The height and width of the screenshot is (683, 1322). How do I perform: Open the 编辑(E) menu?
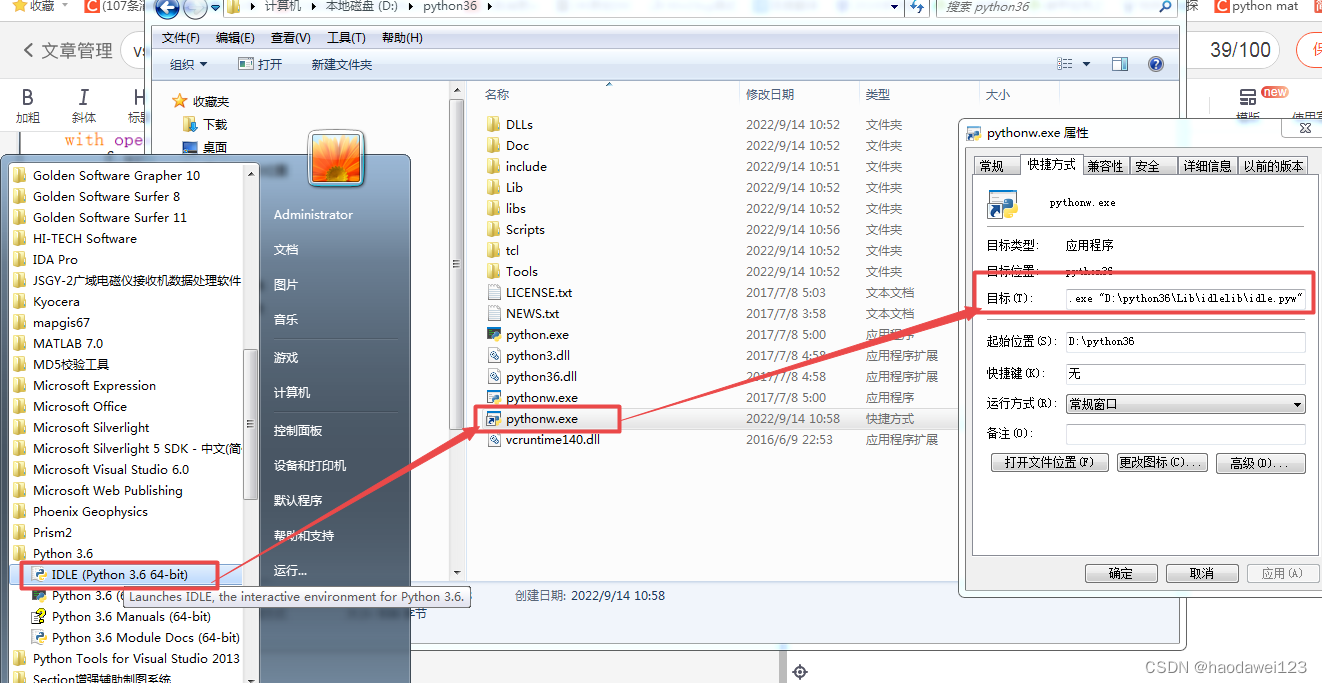[x=235, y=38]
